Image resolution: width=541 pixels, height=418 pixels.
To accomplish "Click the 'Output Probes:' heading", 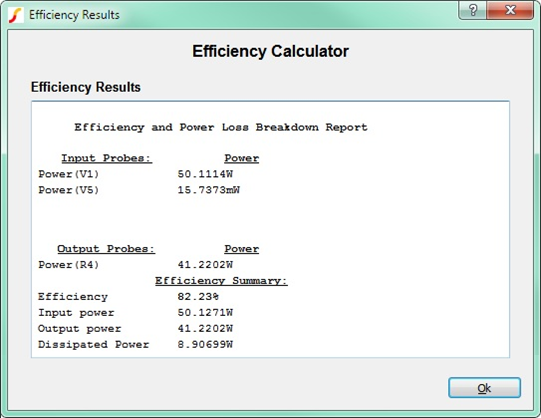I will [106, 249].
